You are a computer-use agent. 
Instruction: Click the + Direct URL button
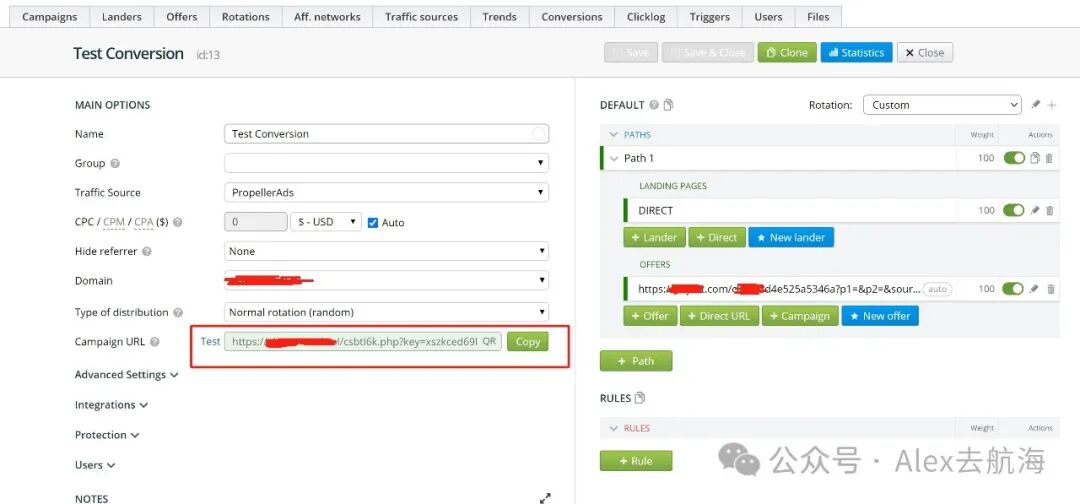pyautogui.click(x=719, y=316)
